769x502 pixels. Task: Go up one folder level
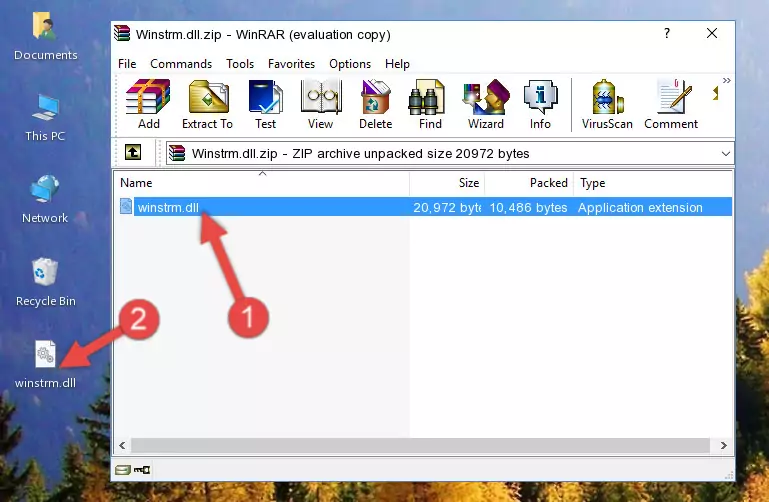(x=133, y=152)
